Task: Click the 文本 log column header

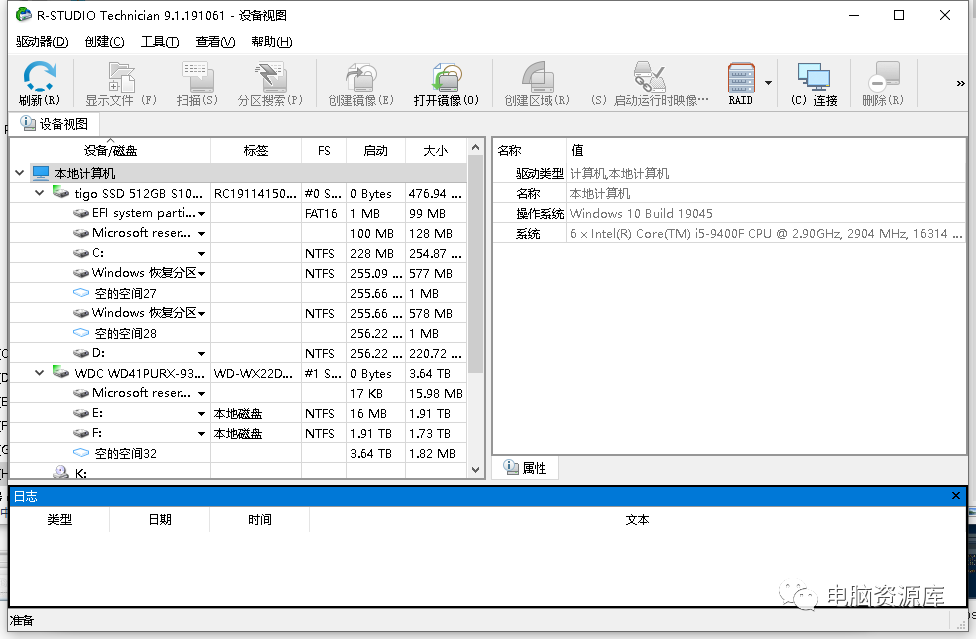Action: coord(637,520)
